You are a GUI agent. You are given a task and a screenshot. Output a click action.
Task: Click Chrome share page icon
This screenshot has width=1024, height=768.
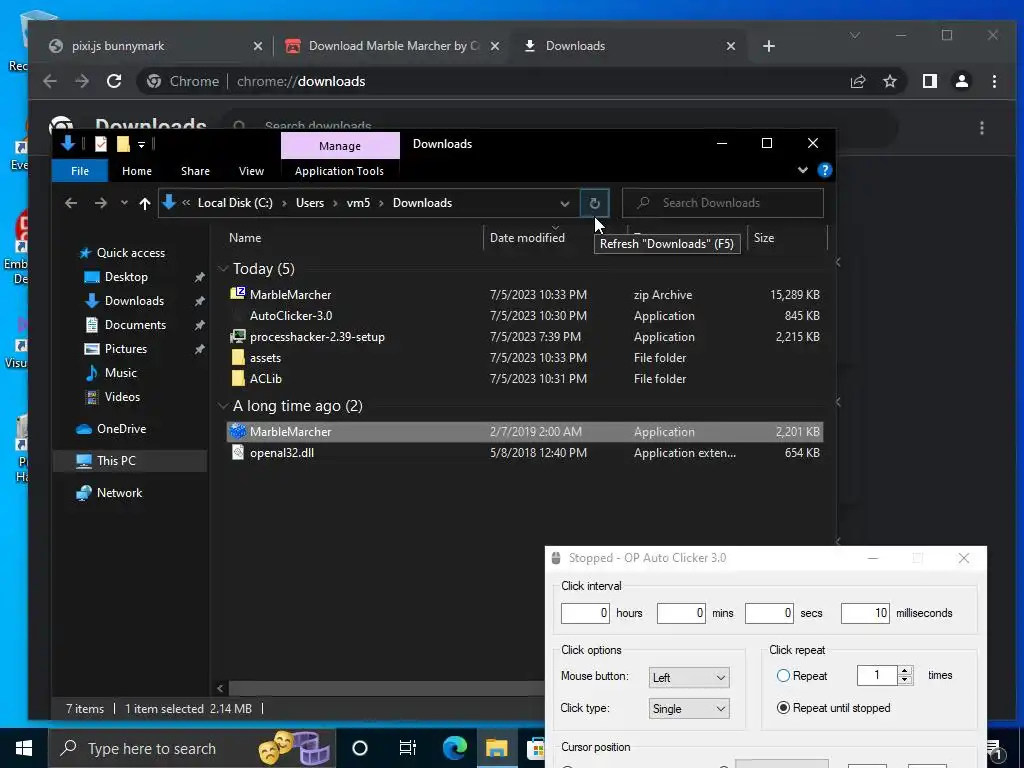tap(857, 81)
